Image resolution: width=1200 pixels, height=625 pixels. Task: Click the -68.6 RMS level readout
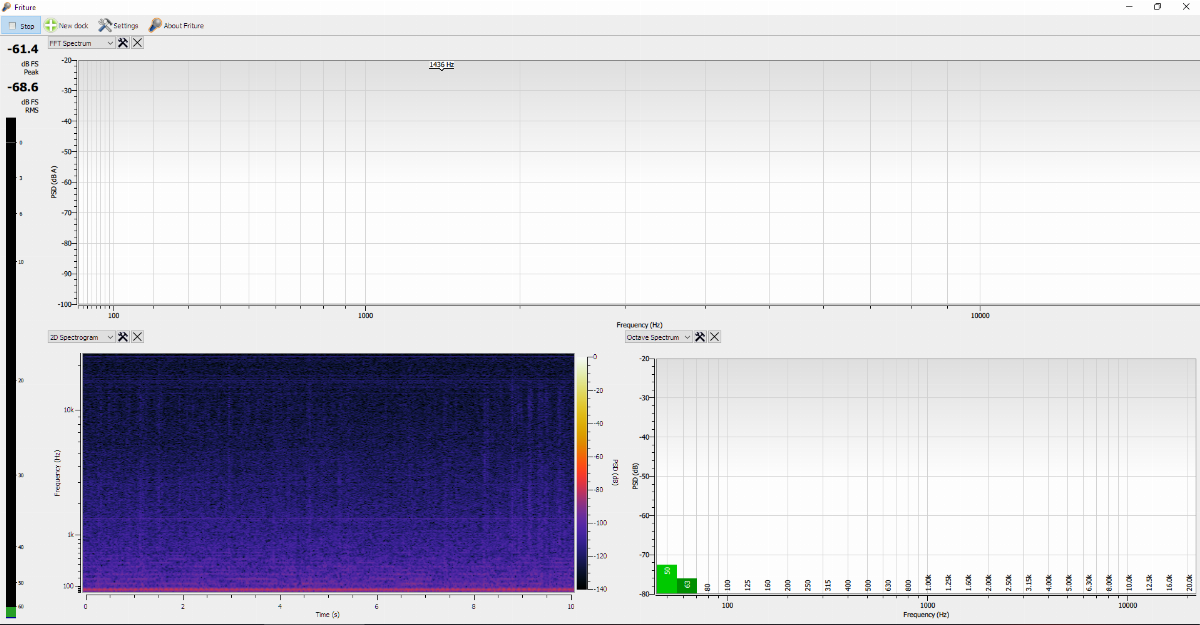[22, 87]
